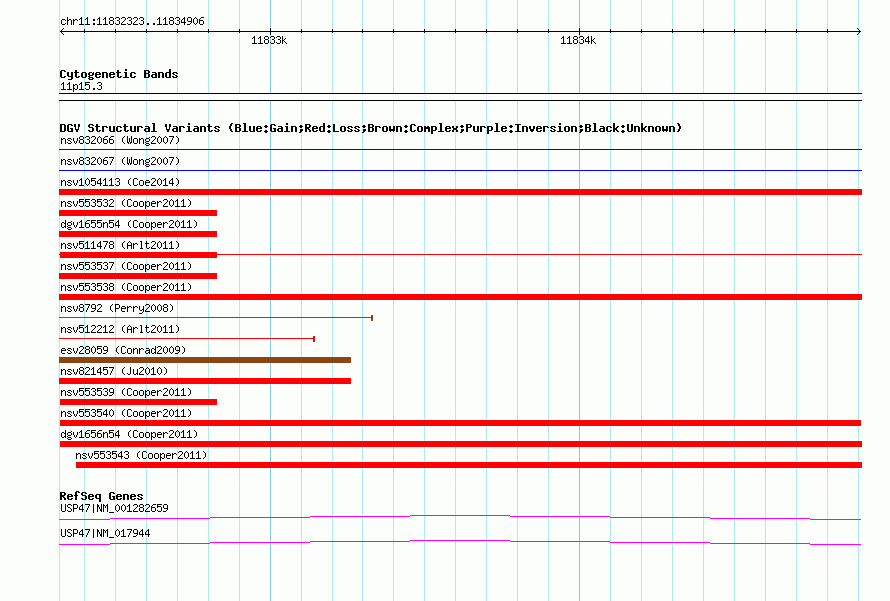Click the 11833k ruler tick label
This screenshot has width=890, height=601.
pyautogui.click(x=269, y=40)
